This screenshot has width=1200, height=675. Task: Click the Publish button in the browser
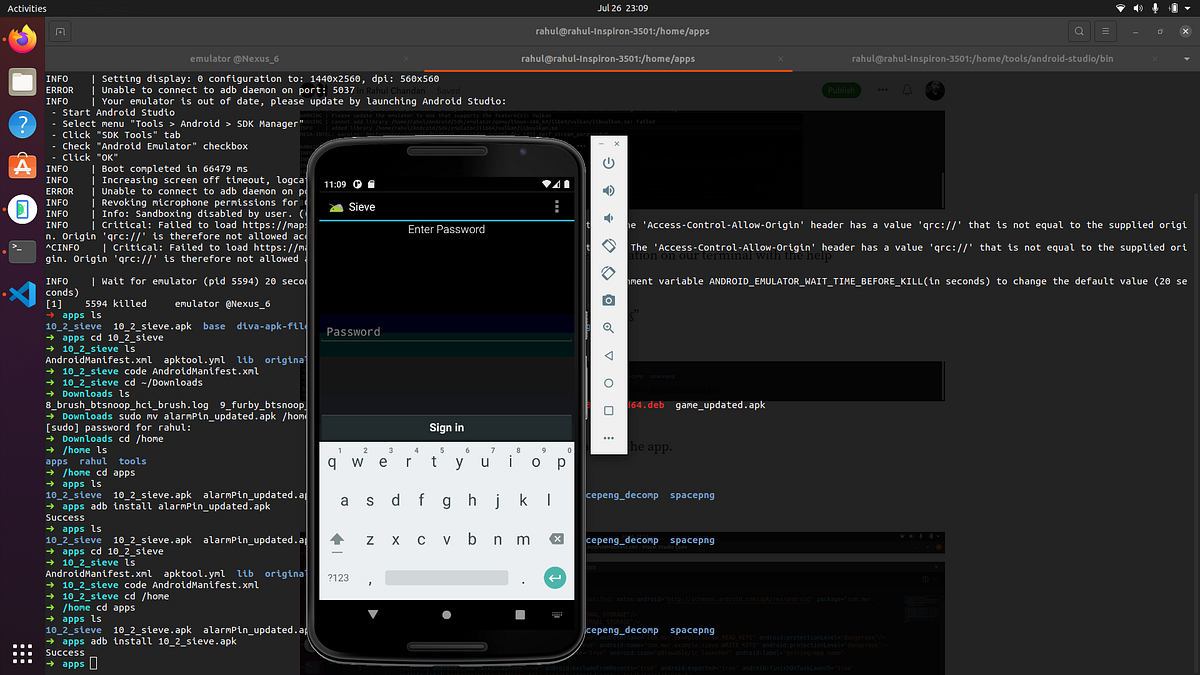pos(840,89)
